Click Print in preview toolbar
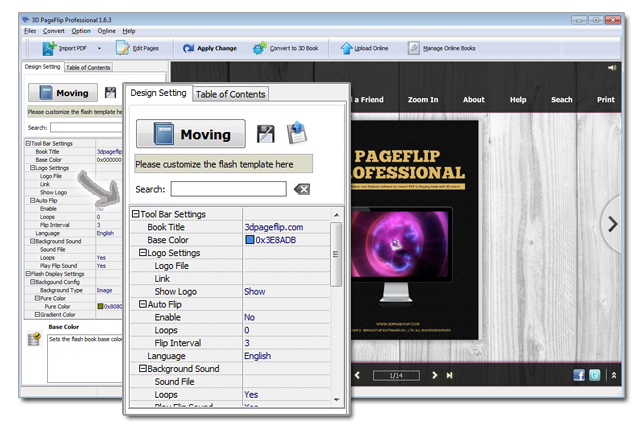644x447 pixels. [606, 99]
